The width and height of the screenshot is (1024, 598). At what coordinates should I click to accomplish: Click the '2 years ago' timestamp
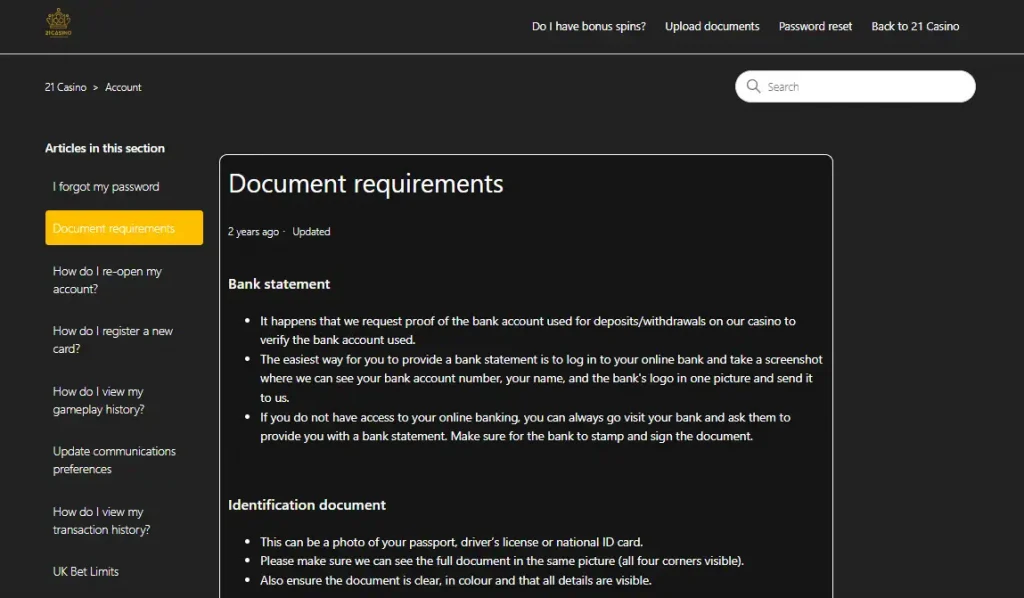coord(253,232)
